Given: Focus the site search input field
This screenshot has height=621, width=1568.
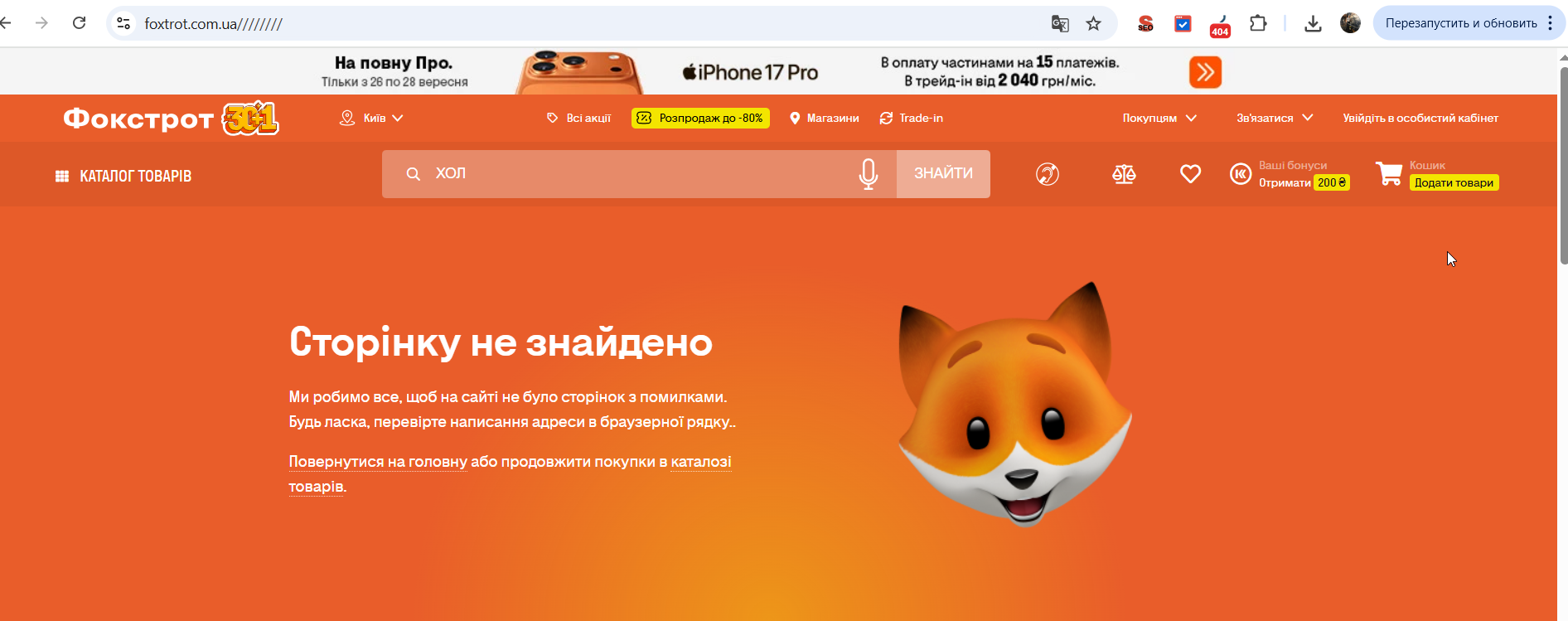Looking at the screenshot, I should click(639, 174).
